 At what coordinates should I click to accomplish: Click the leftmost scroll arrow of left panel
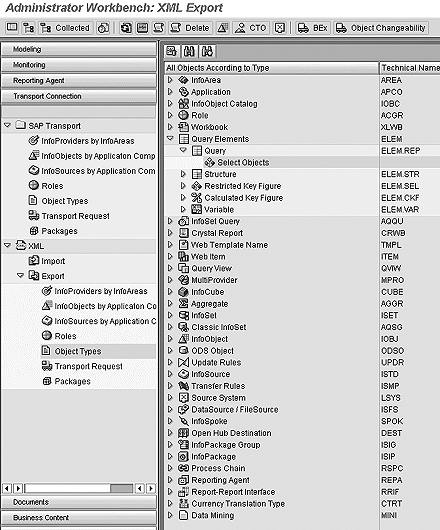pyautogui.click(x=7, y=488)
